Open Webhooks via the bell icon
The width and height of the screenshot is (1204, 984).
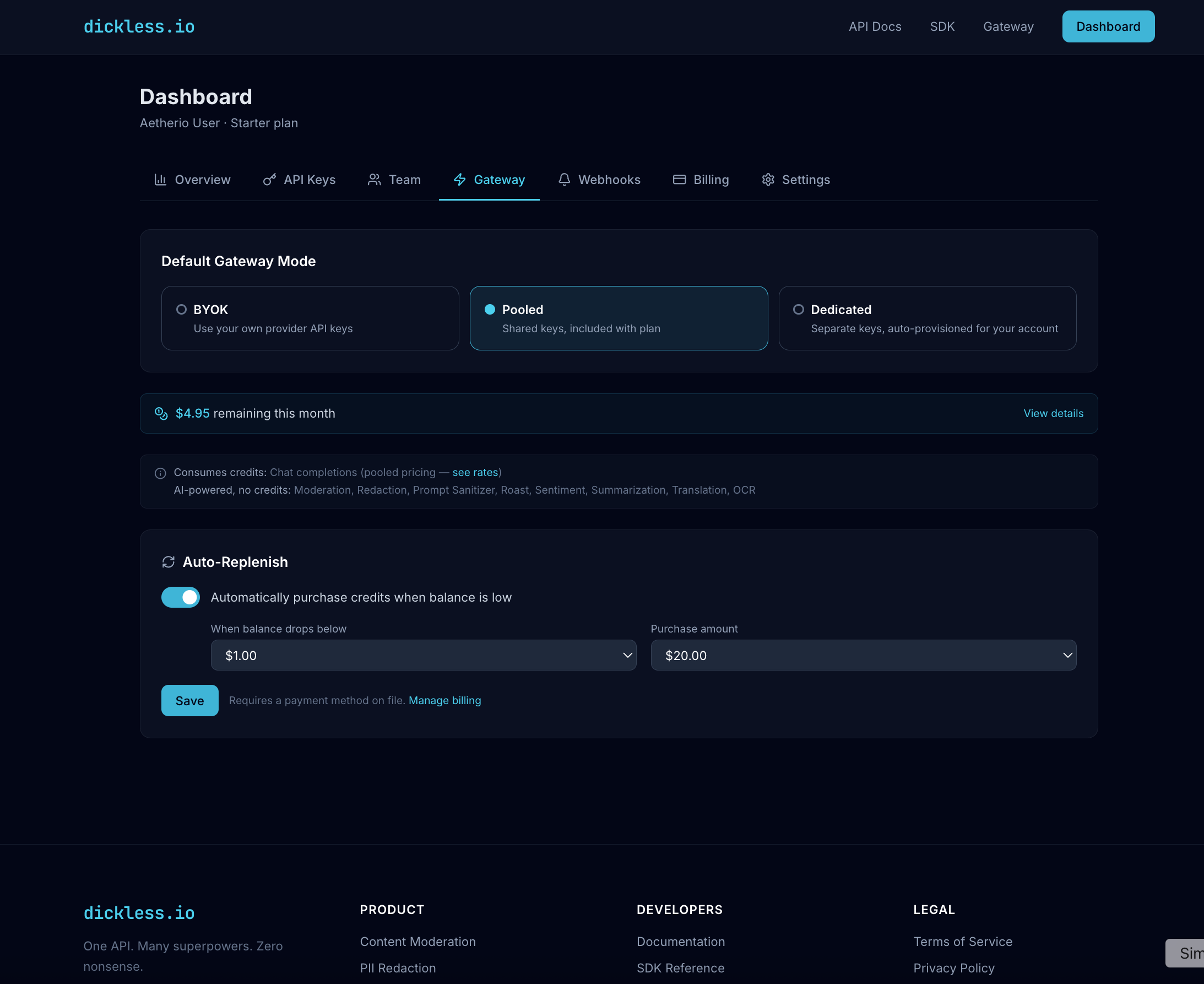point(564,180)
